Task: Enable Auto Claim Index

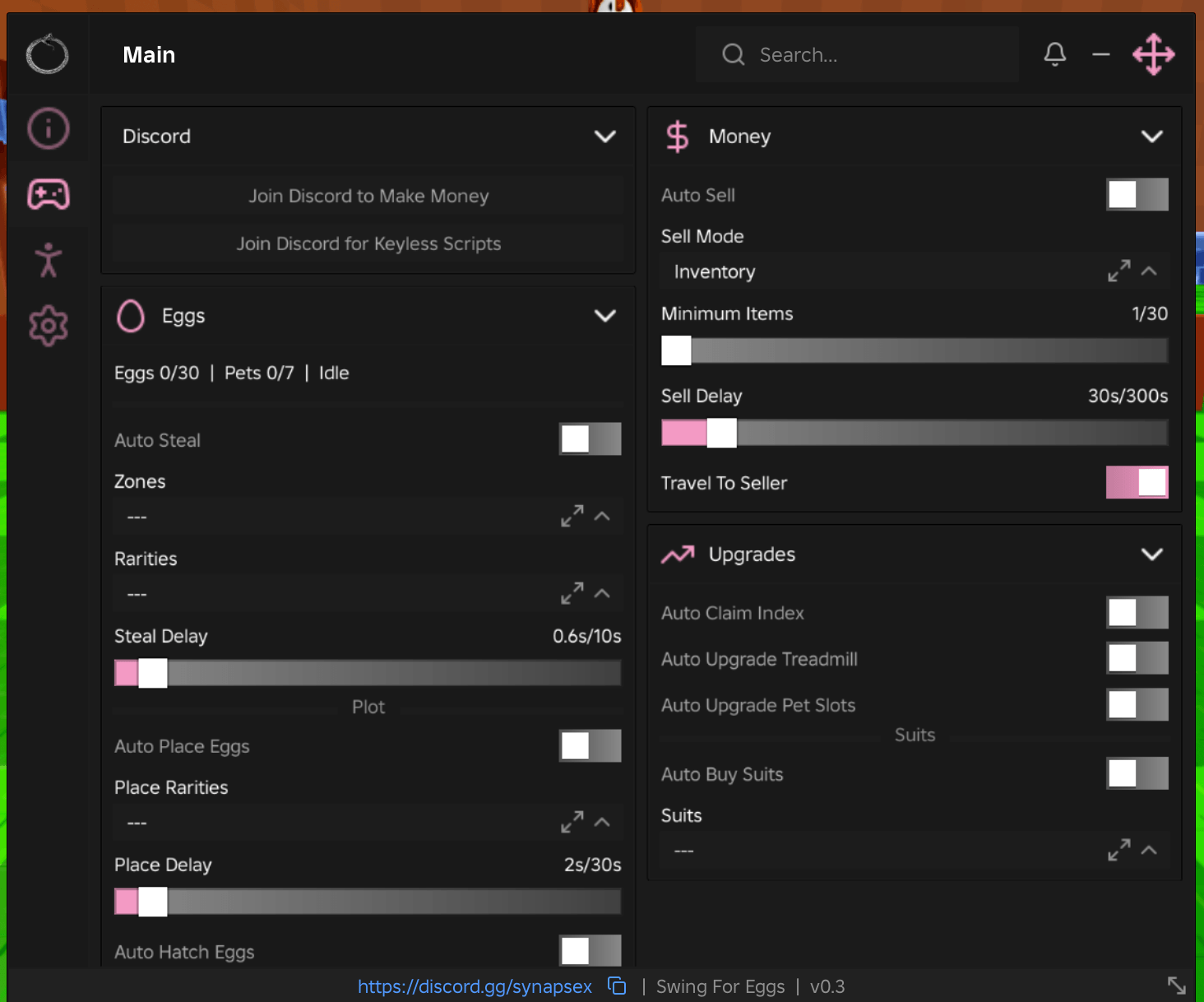Action: [1137, 612]
